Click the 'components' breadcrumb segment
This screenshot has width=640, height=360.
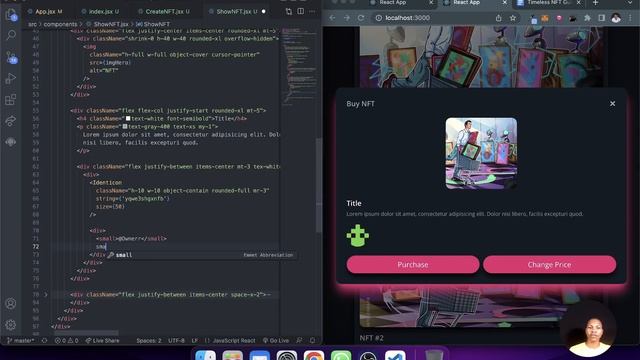click(60, 24)
